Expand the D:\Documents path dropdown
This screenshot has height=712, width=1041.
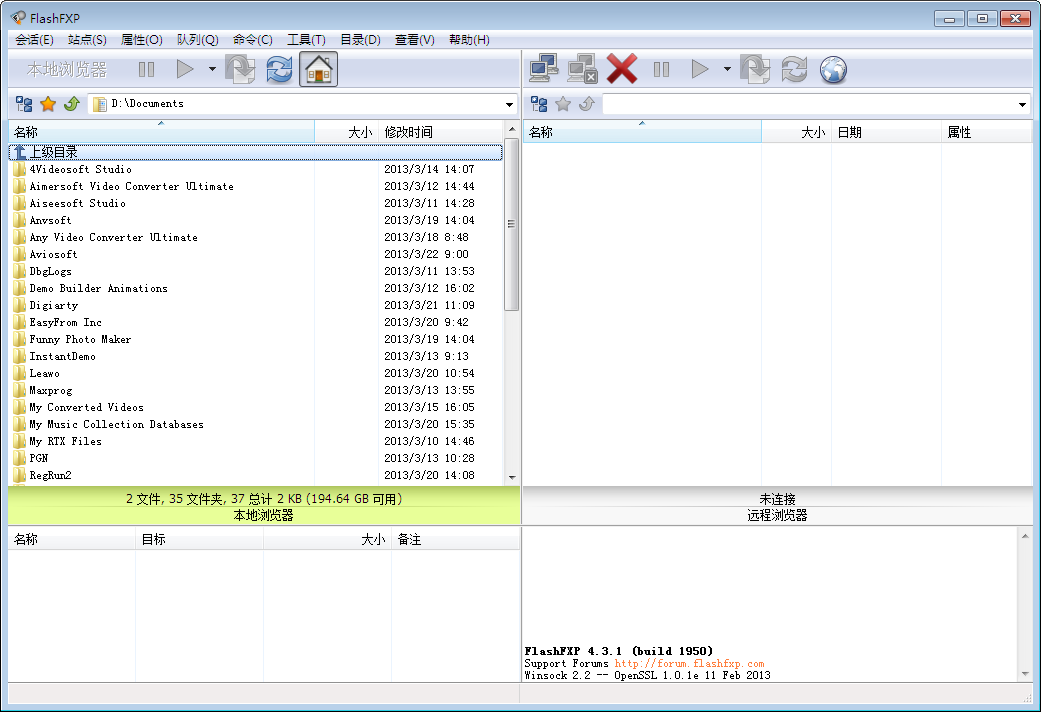(509, 104)
